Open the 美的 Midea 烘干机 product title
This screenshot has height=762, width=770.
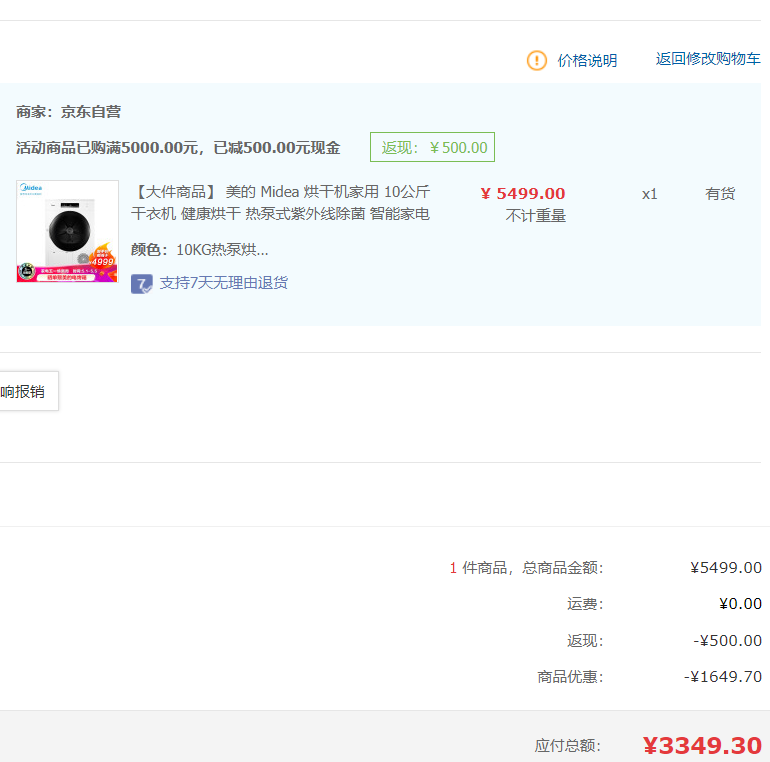[x=280, y=202]
